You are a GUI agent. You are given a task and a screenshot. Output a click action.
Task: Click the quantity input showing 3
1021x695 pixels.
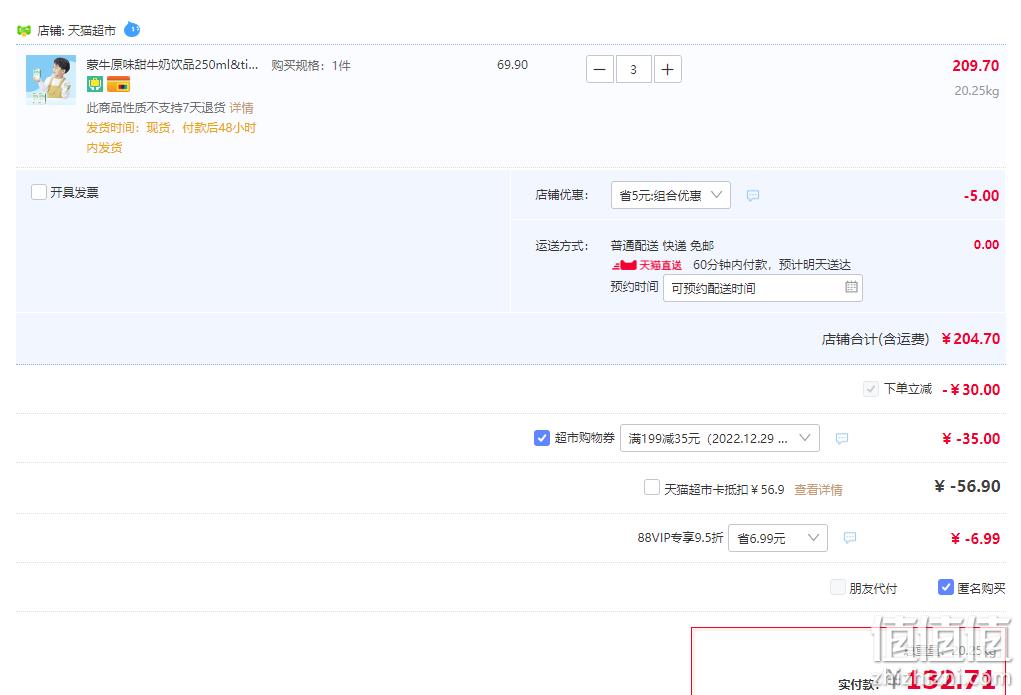pyautogui.click(x=633, y=70)
